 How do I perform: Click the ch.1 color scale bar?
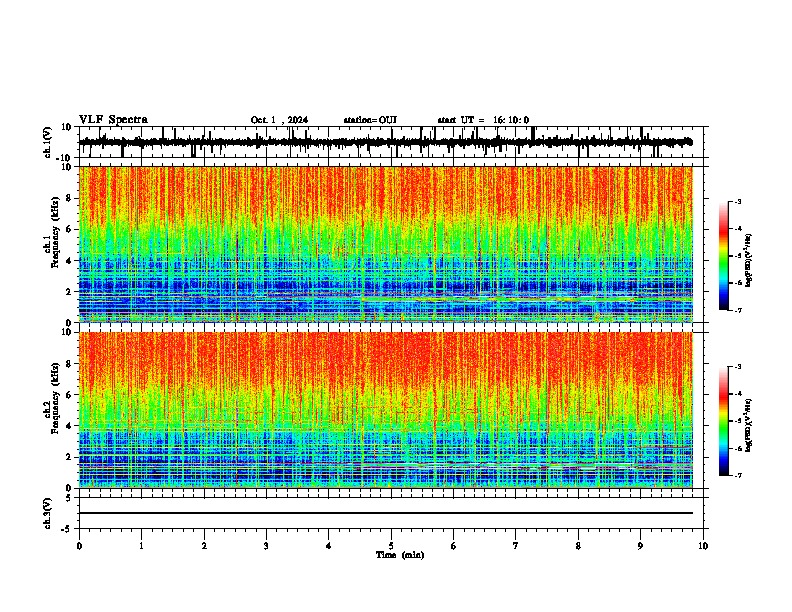[723, 256]
